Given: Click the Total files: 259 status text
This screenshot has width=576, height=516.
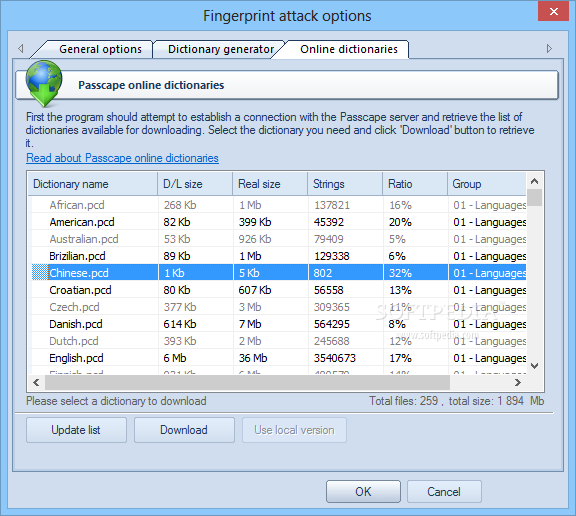Looking at the screenshot, I should pos(404,401).
